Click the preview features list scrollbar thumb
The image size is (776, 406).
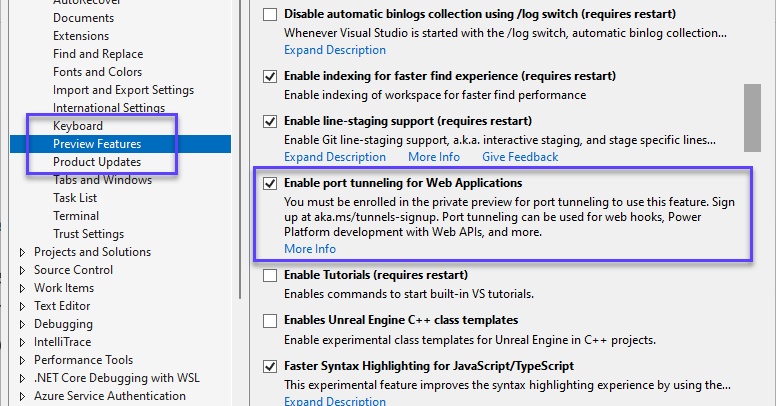click(x=752, y=118)
